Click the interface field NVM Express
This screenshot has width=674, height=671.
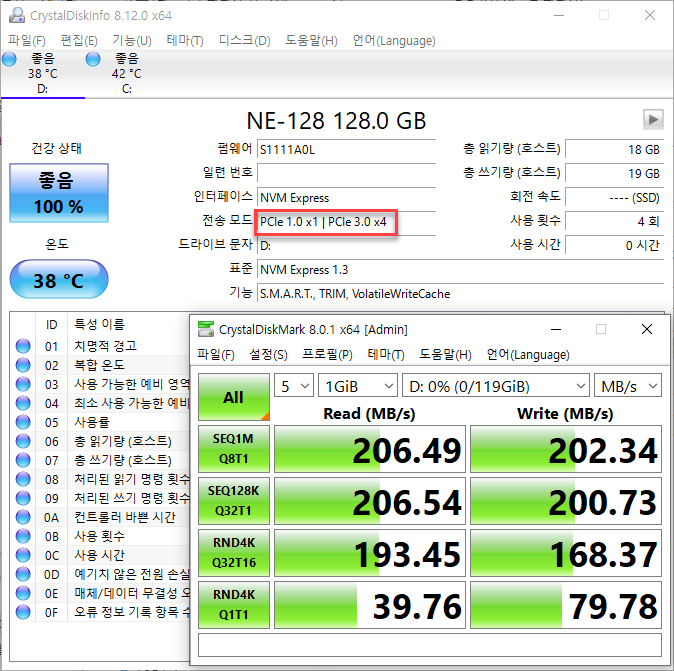(346, 198)
